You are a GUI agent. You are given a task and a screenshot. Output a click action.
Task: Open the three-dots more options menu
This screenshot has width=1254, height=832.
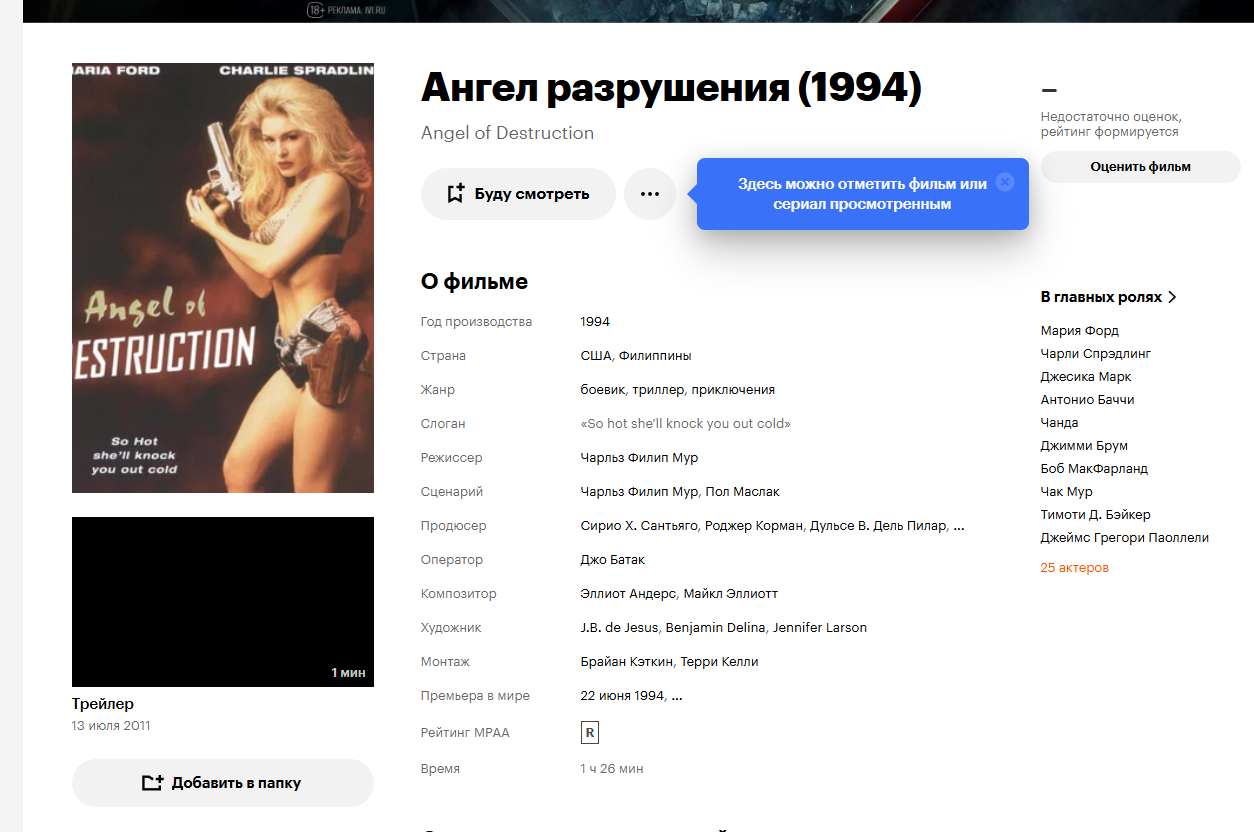(650, 194)
